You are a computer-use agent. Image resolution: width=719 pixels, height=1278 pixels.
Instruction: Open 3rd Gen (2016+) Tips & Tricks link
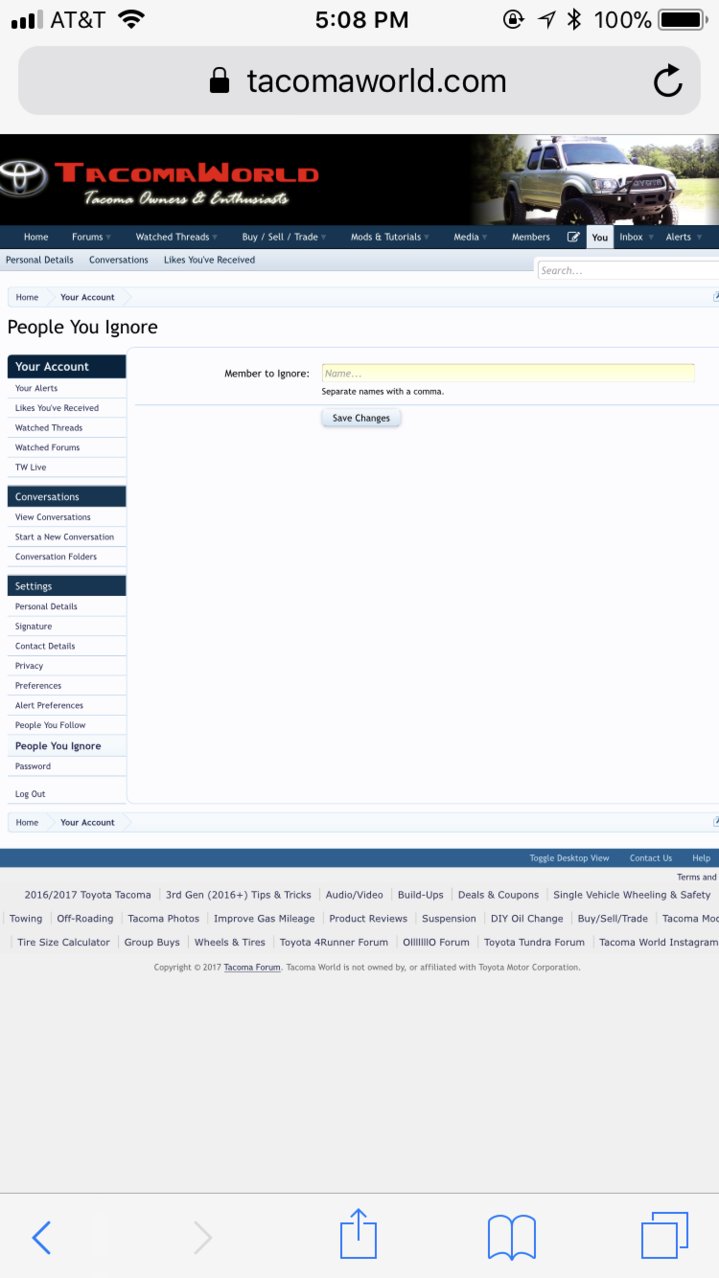tap(238, 895)
